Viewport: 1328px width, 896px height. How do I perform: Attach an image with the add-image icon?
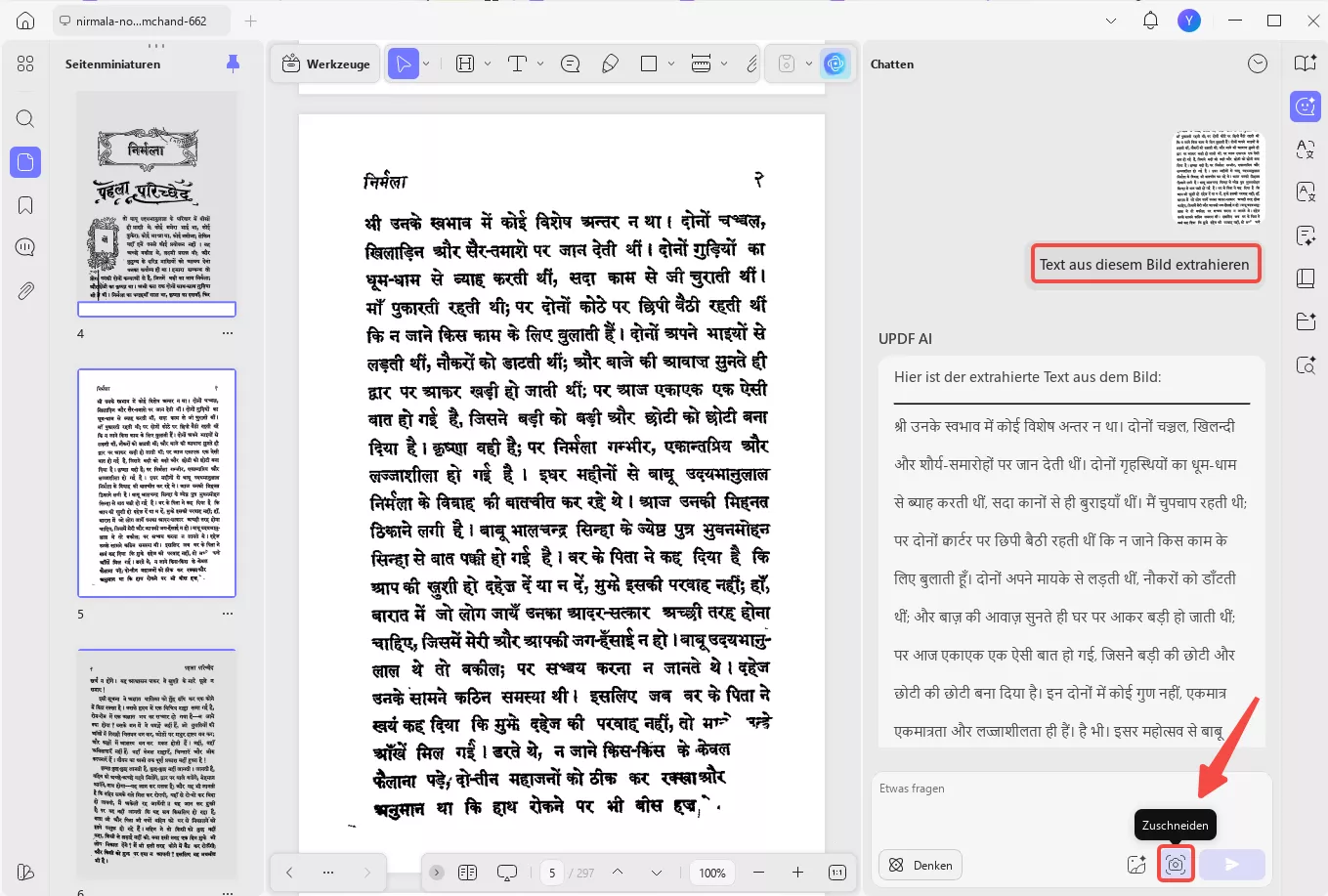1135,865
